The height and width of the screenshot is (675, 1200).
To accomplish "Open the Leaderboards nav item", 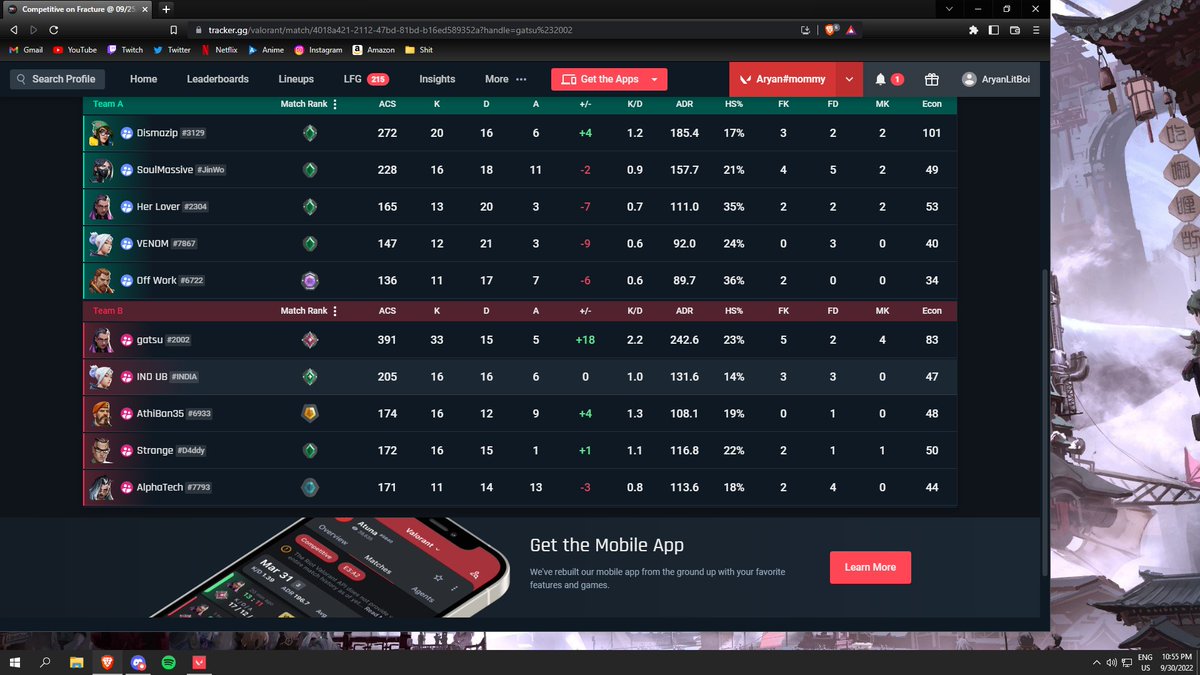I will click(x=217, y=79).
